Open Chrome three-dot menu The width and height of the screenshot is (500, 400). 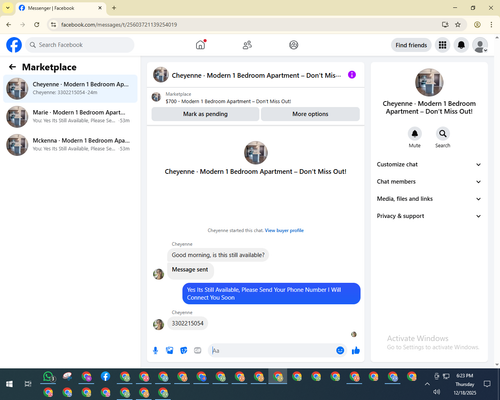(x=491, y=24)
